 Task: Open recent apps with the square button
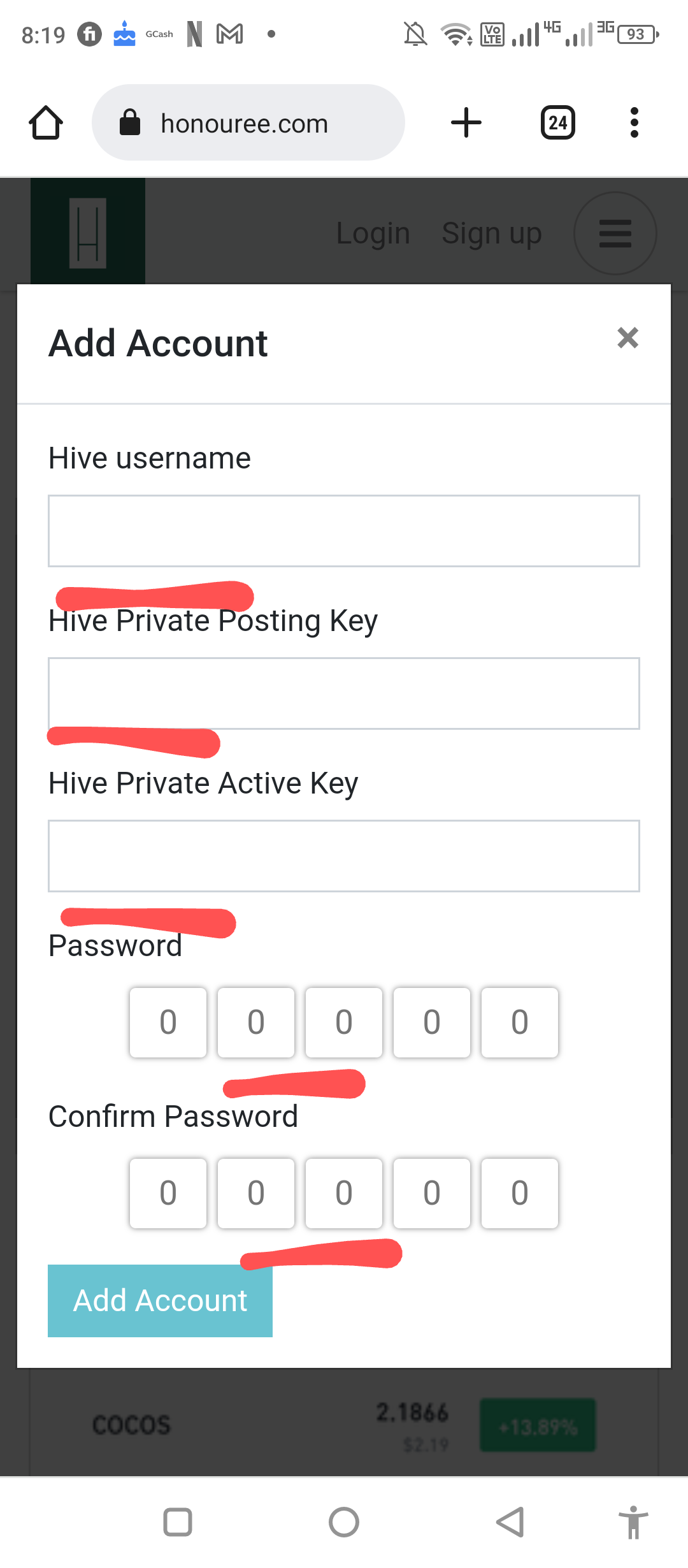178,1522
